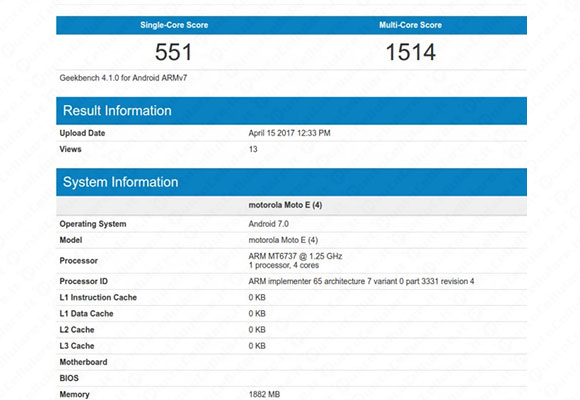Image resolution: width=580 pixels, height=400 pixels.
Task: Click the Multi-Core Score header
Action: pyautogui.click(x=410, y=25)
